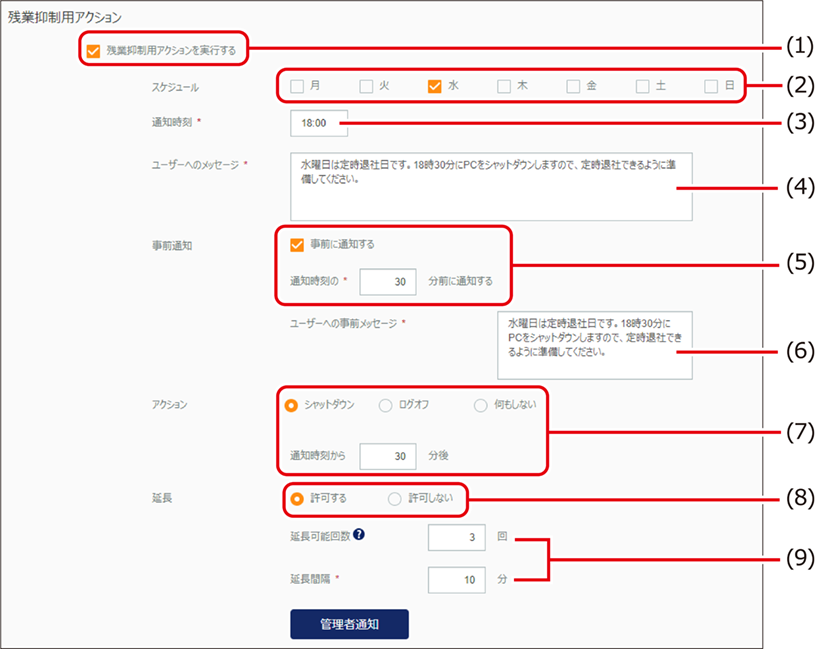
Task: Select 許可する for extension
Action: (x=297, y=499)
